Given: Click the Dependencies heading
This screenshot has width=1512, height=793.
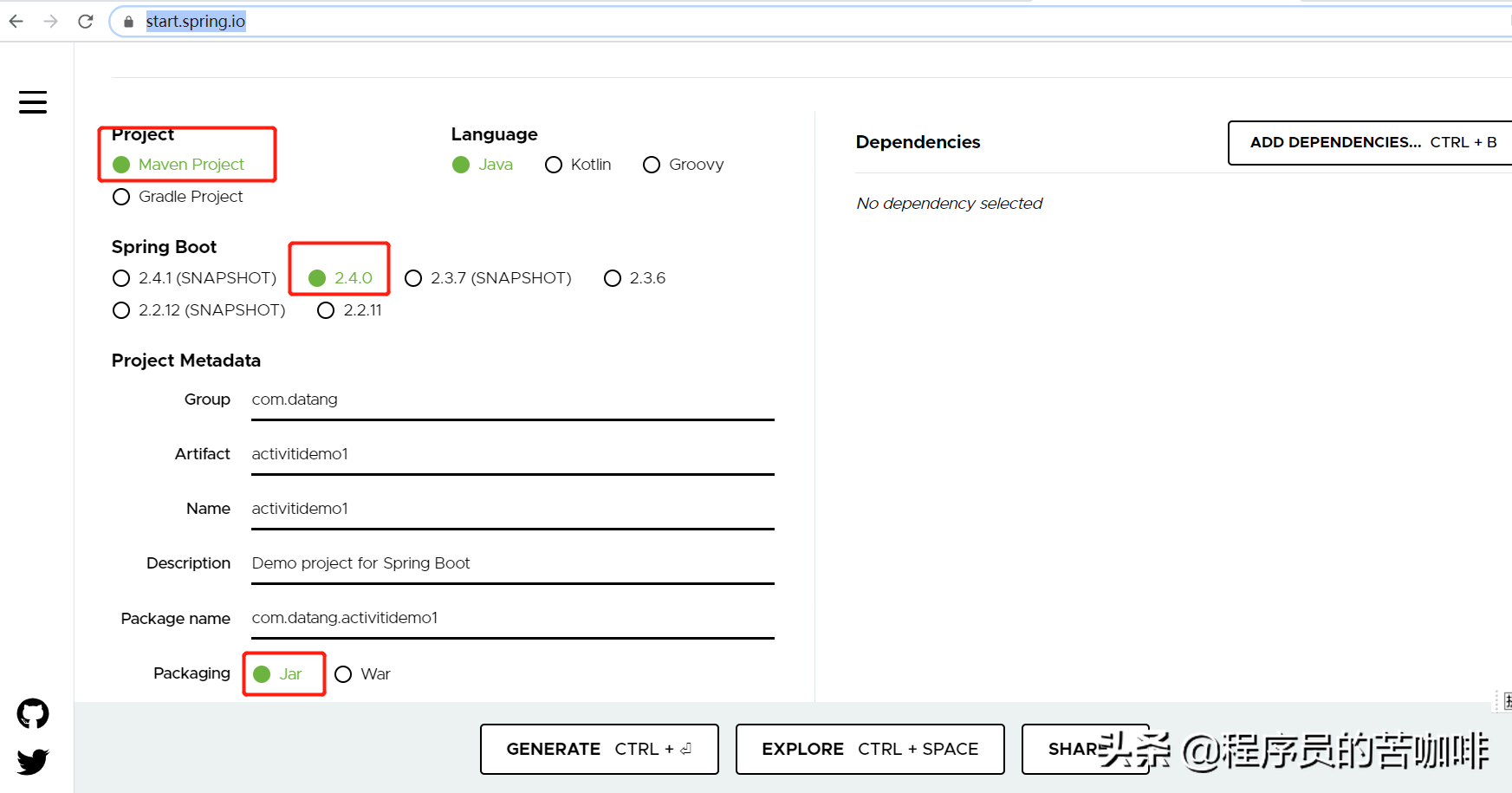Looking at the screenshot, I should point(918,142).
